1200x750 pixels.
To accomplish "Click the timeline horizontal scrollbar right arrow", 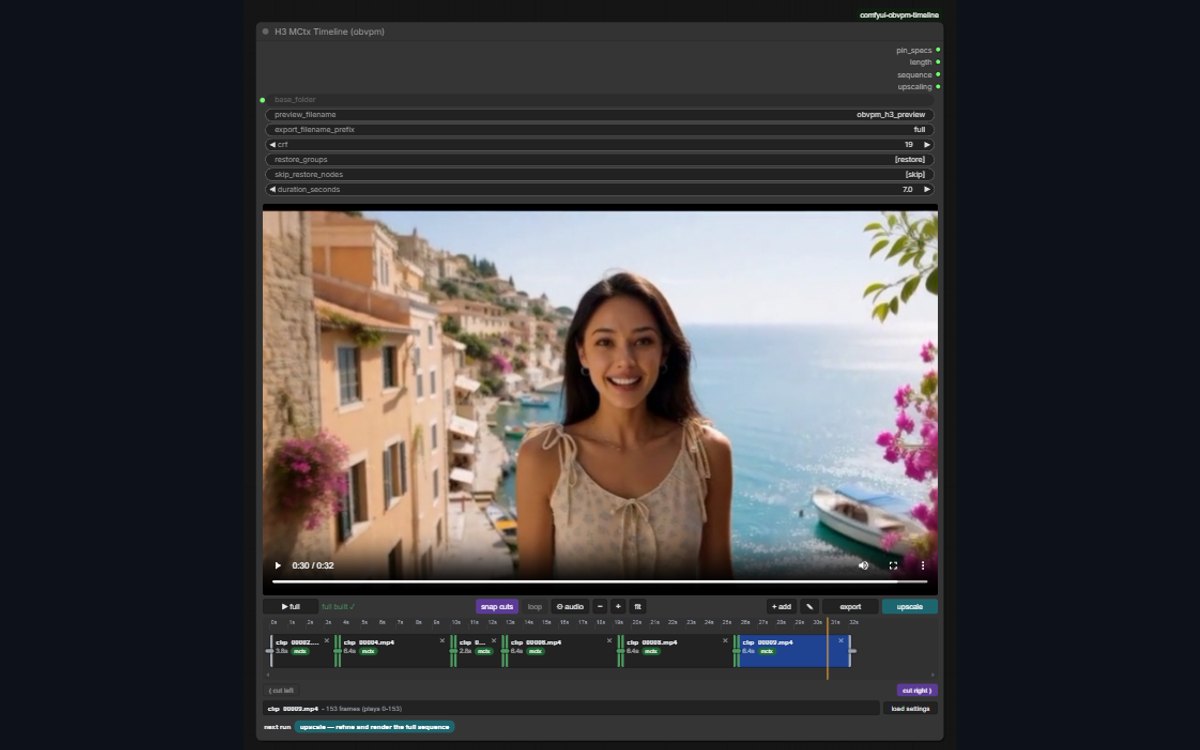I will (x=933, y=675).
